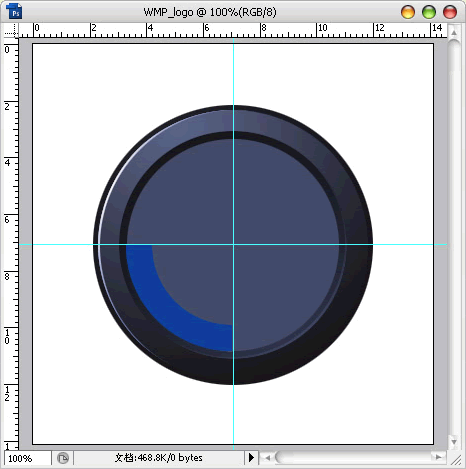Image resolution: width=466 pixels, height=469 pixels.
Task: Open the status bar black triangle menu
Action: [251, 457]
